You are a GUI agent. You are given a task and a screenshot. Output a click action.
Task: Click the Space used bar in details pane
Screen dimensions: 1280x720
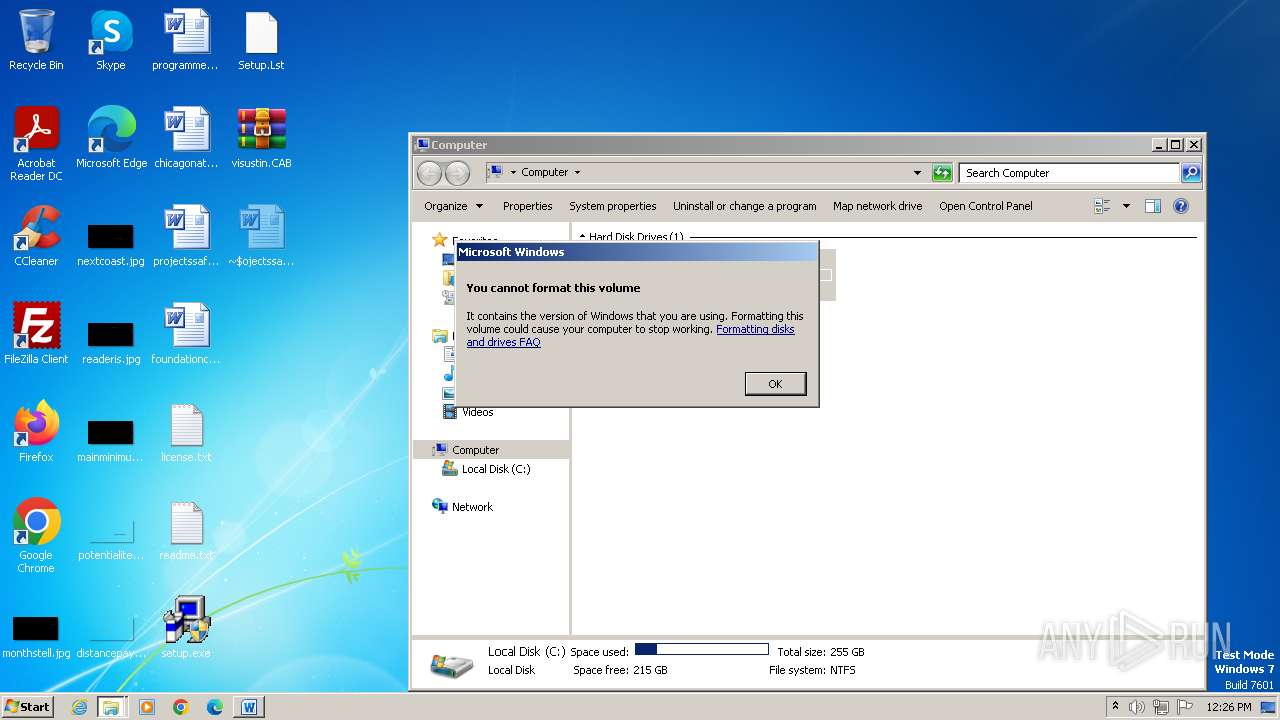pos(701,650)
